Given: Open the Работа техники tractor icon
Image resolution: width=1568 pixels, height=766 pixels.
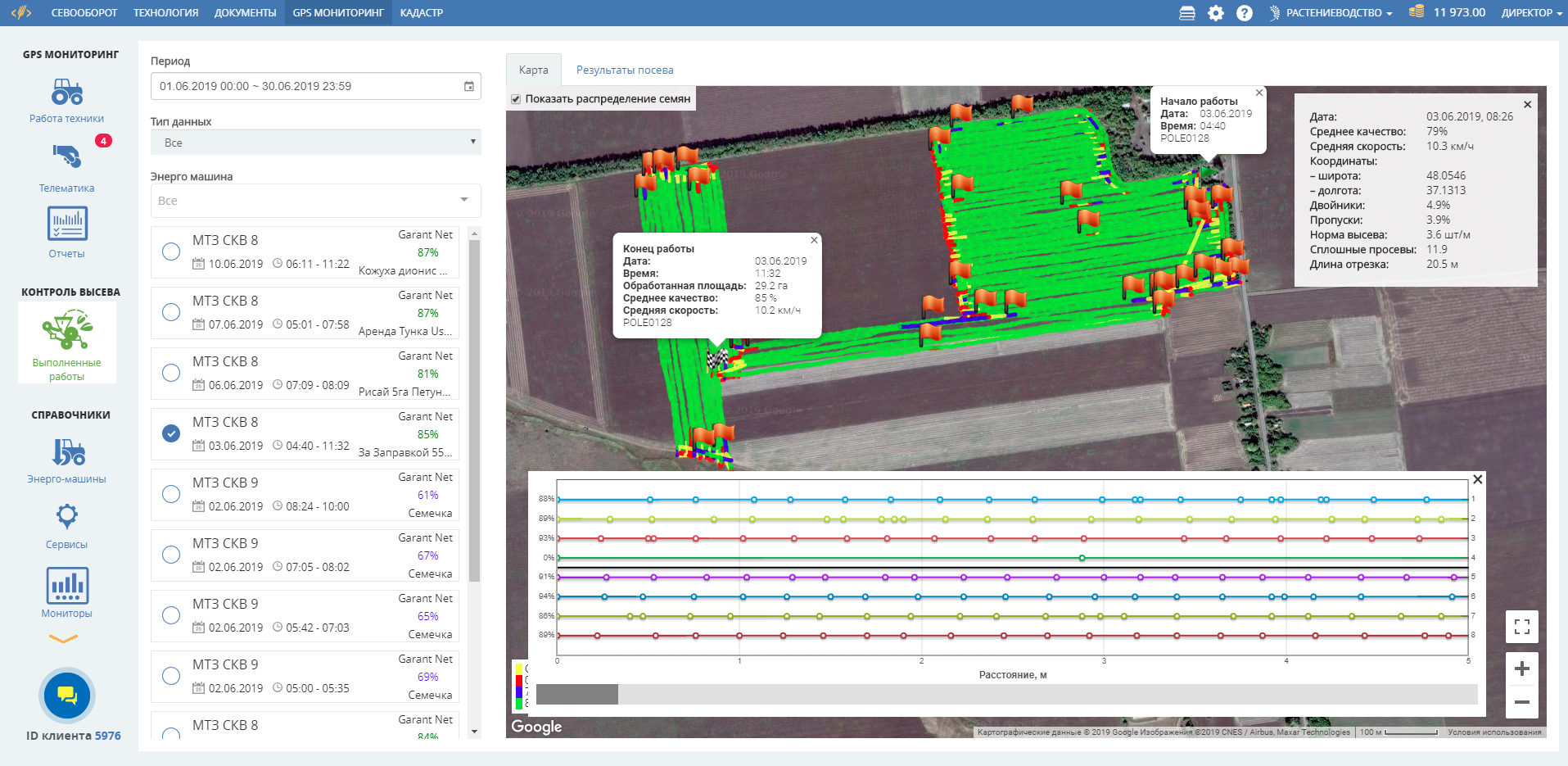Looking at the screenshot, I should tap(67, 92).
